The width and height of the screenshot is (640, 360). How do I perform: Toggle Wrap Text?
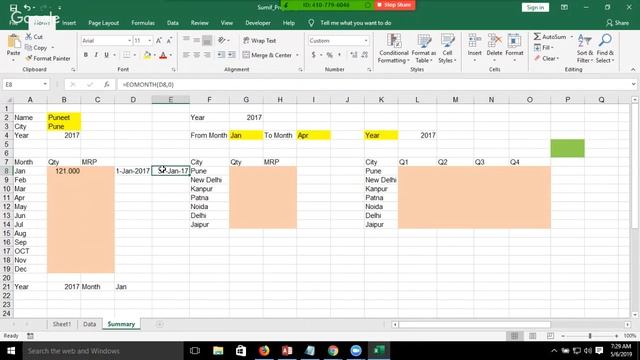[x=260, y=40]
